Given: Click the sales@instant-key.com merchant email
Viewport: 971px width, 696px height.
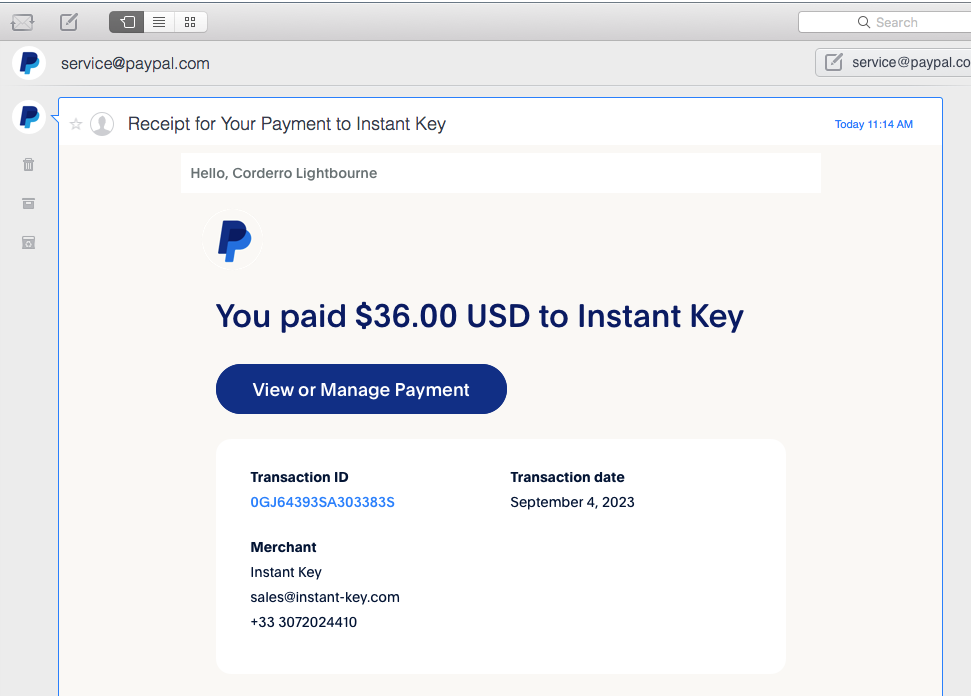Looking at the screenshot, I should point(325,597).
